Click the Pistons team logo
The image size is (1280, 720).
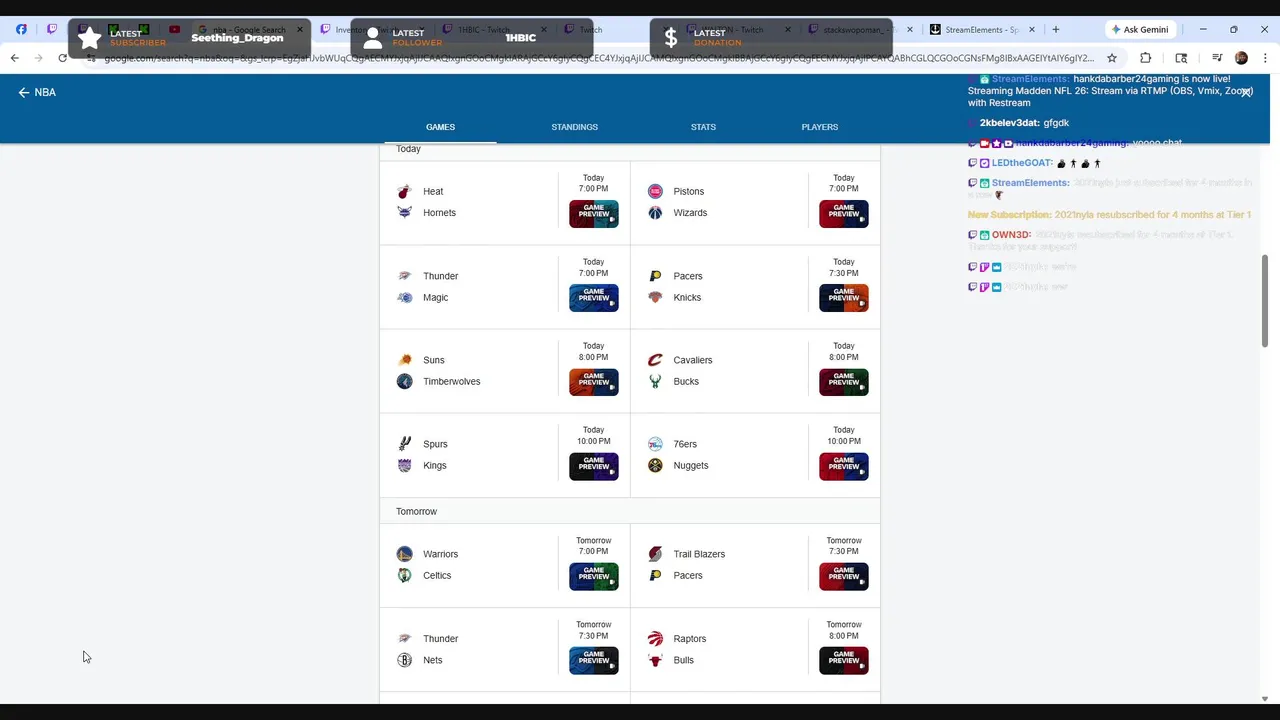[x=655, y=191]
